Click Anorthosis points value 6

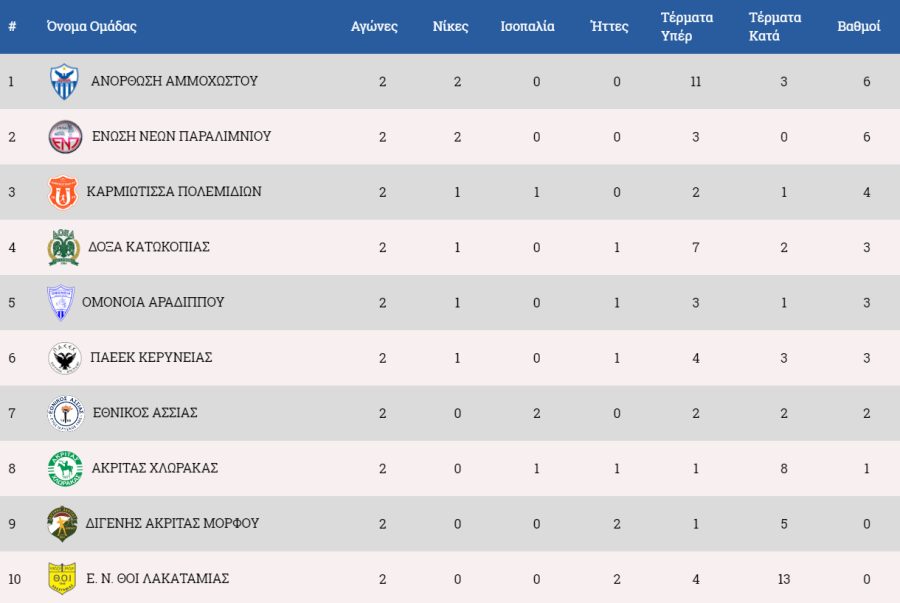[x=867, y=81]
